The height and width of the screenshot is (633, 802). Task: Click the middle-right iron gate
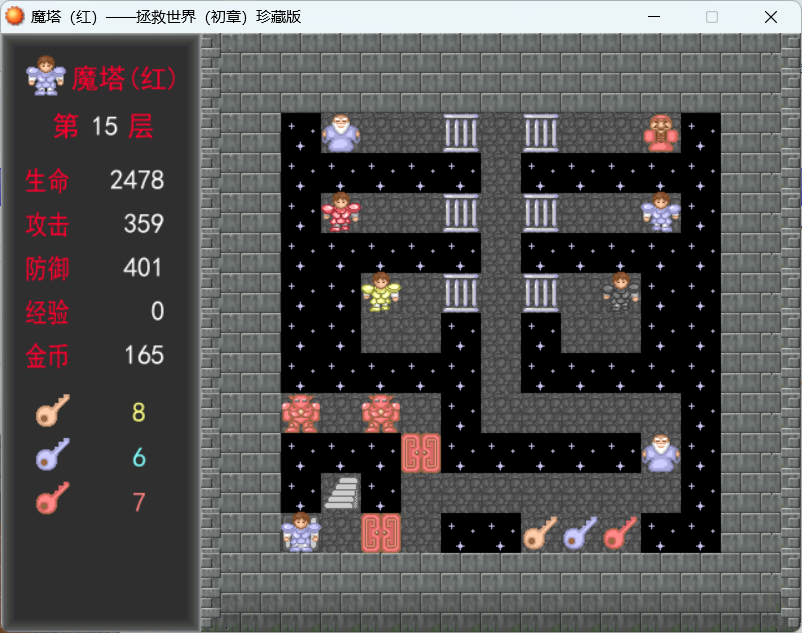tap(541, 213)
